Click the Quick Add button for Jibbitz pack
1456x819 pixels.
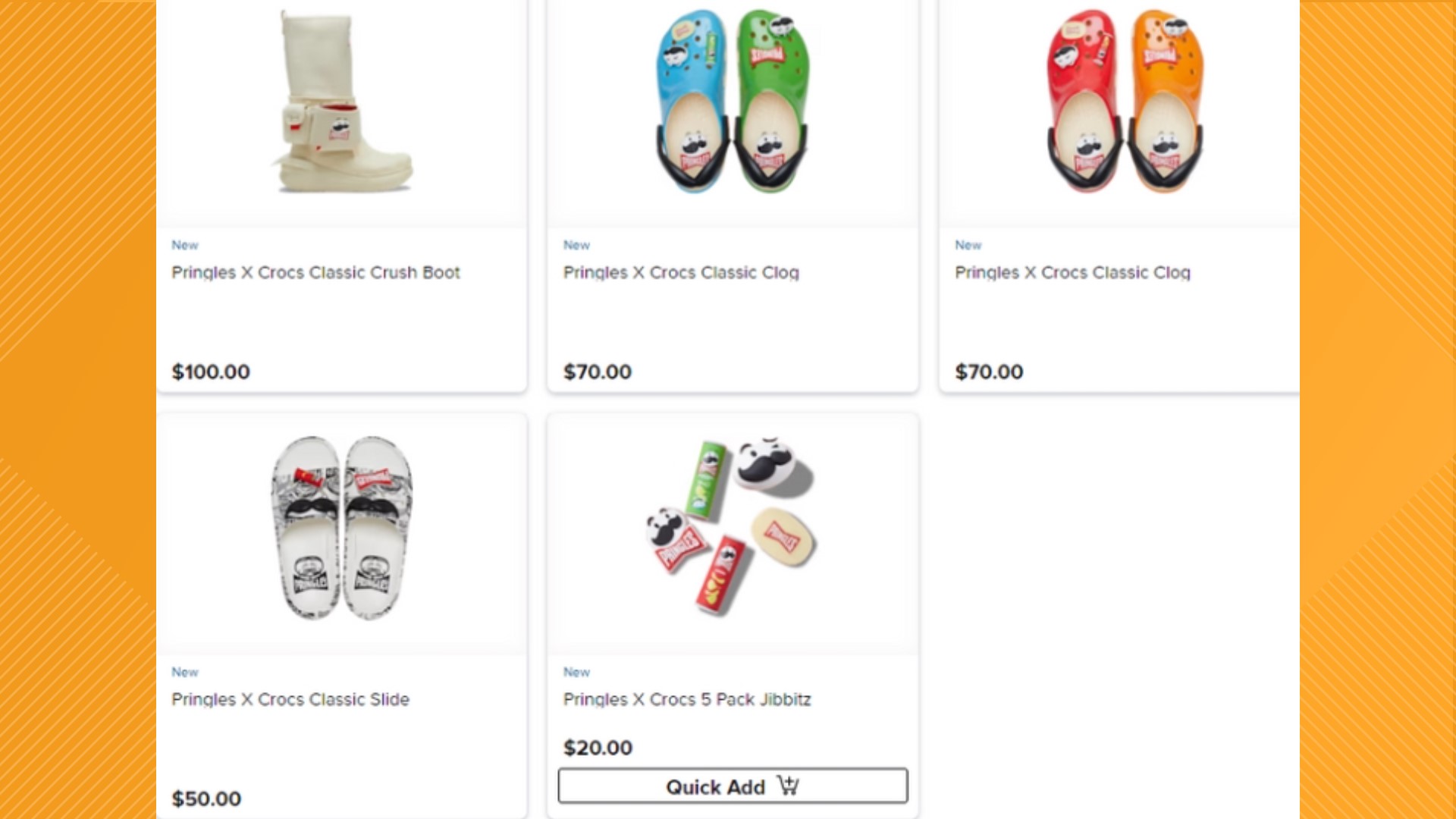point(733,786)
